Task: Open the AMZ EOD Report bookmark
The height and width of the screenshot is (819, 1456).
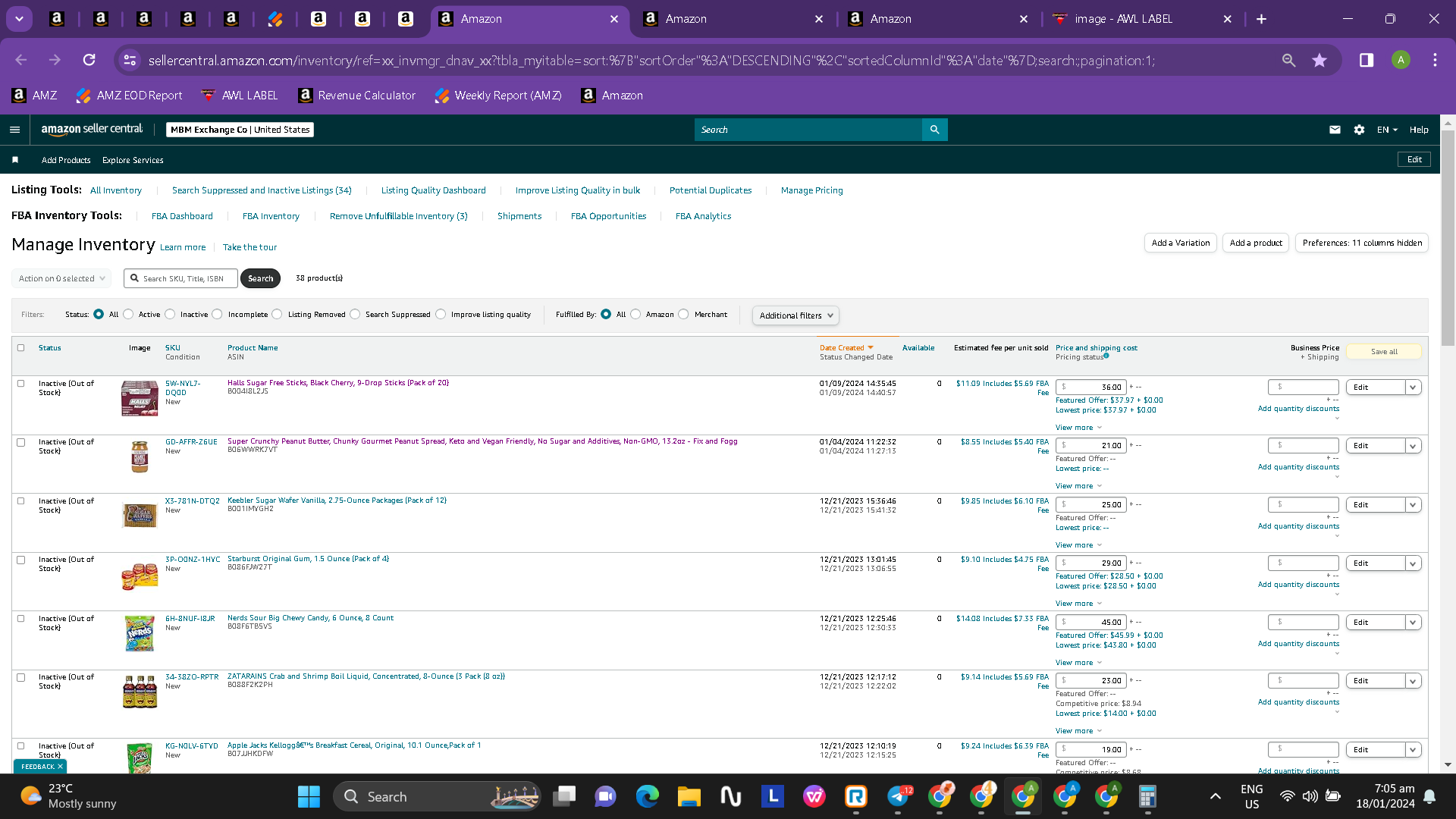Action: [129, 96]
